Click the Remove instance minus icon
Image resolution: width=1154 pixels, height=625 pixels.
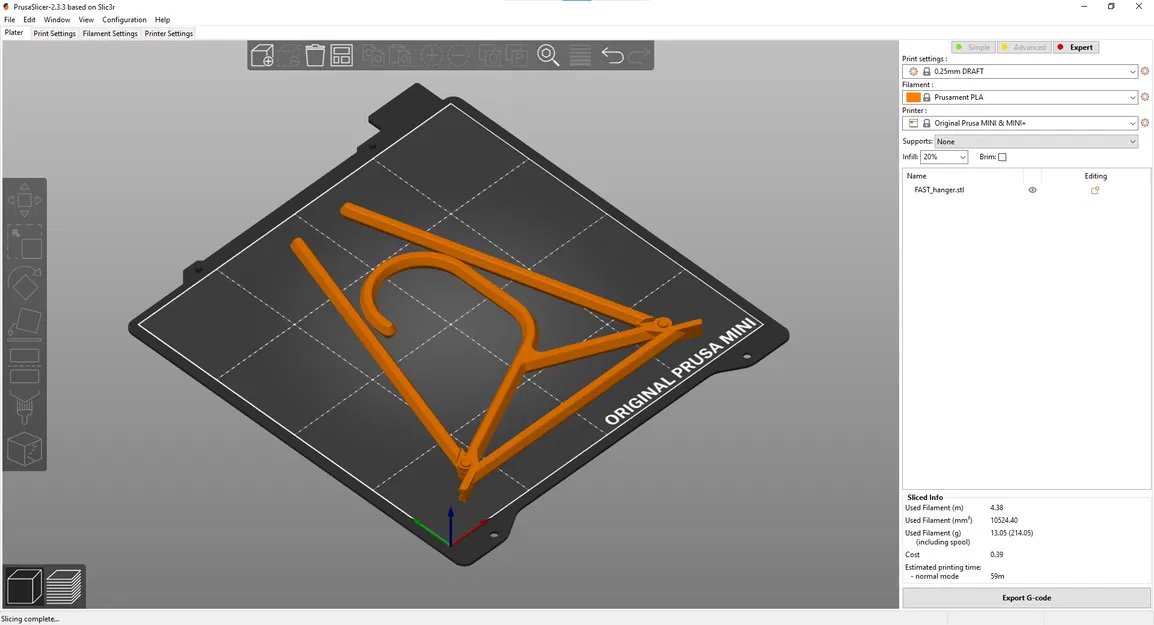point(458,55)
